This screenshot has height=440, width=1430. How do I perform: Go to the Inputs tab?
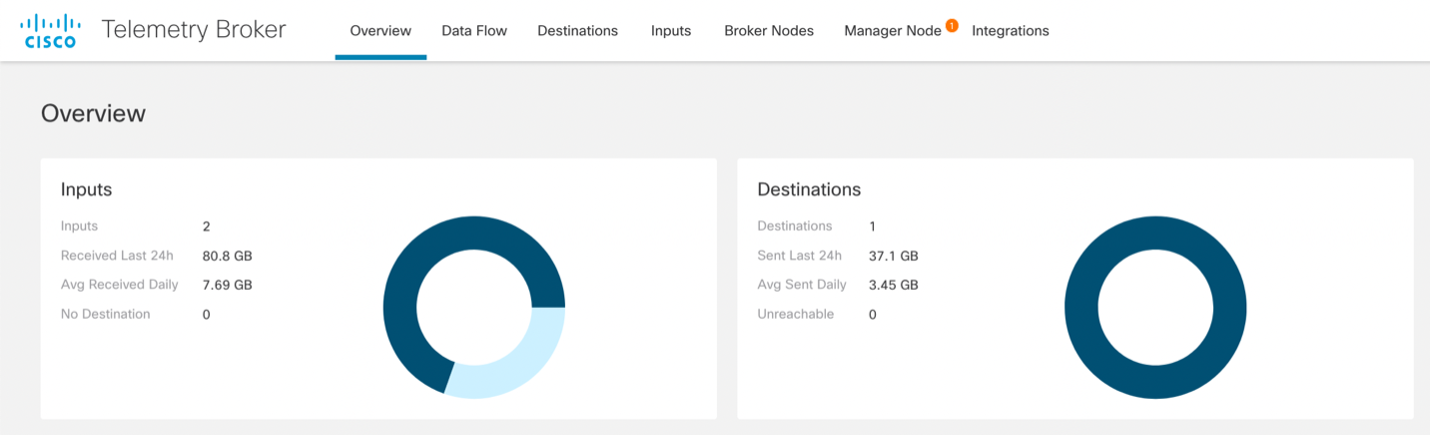tap(671, 31)
